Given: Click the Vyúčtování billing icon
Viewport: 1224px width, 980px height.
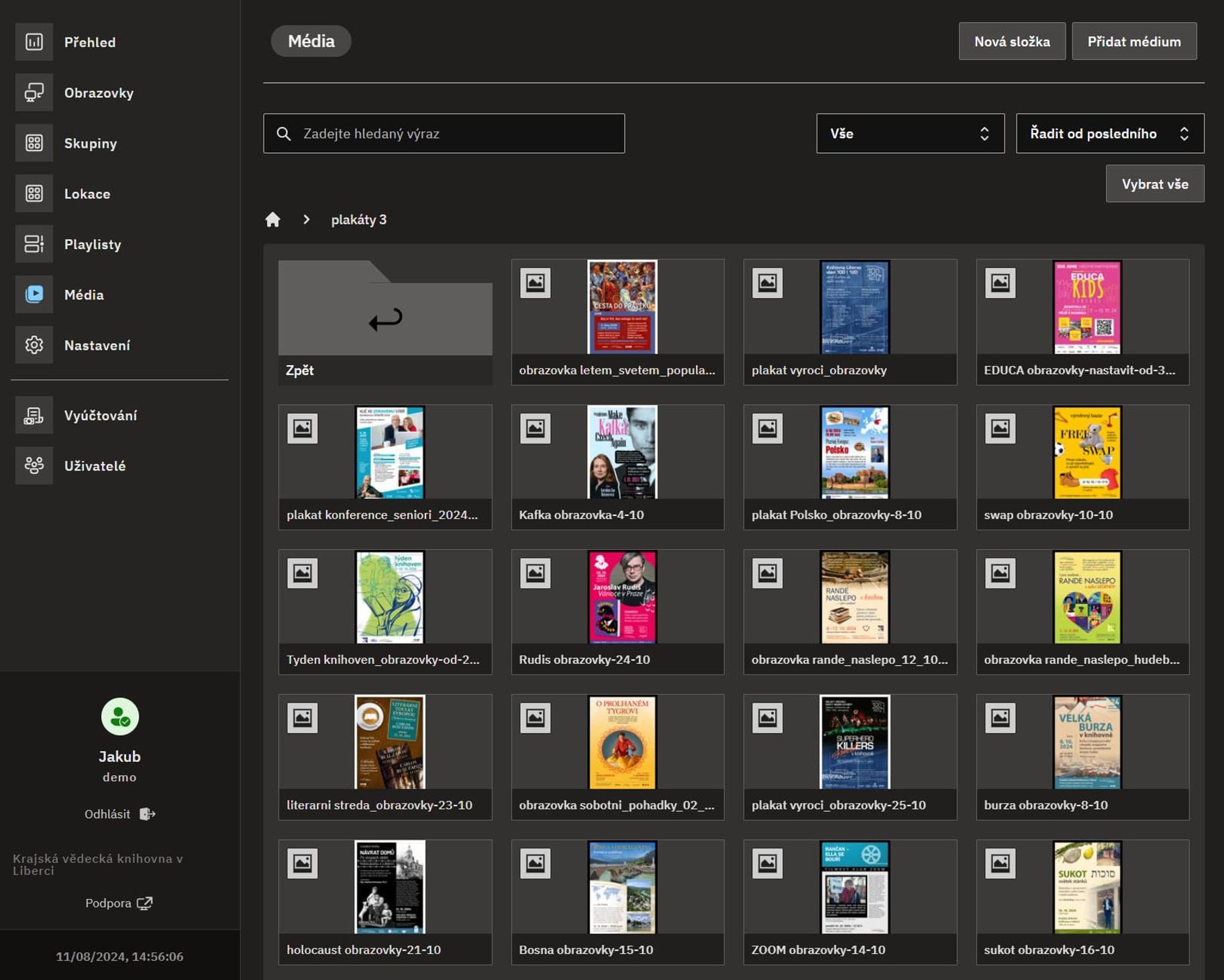Looking at the screenshot, I should pos(34,415).
